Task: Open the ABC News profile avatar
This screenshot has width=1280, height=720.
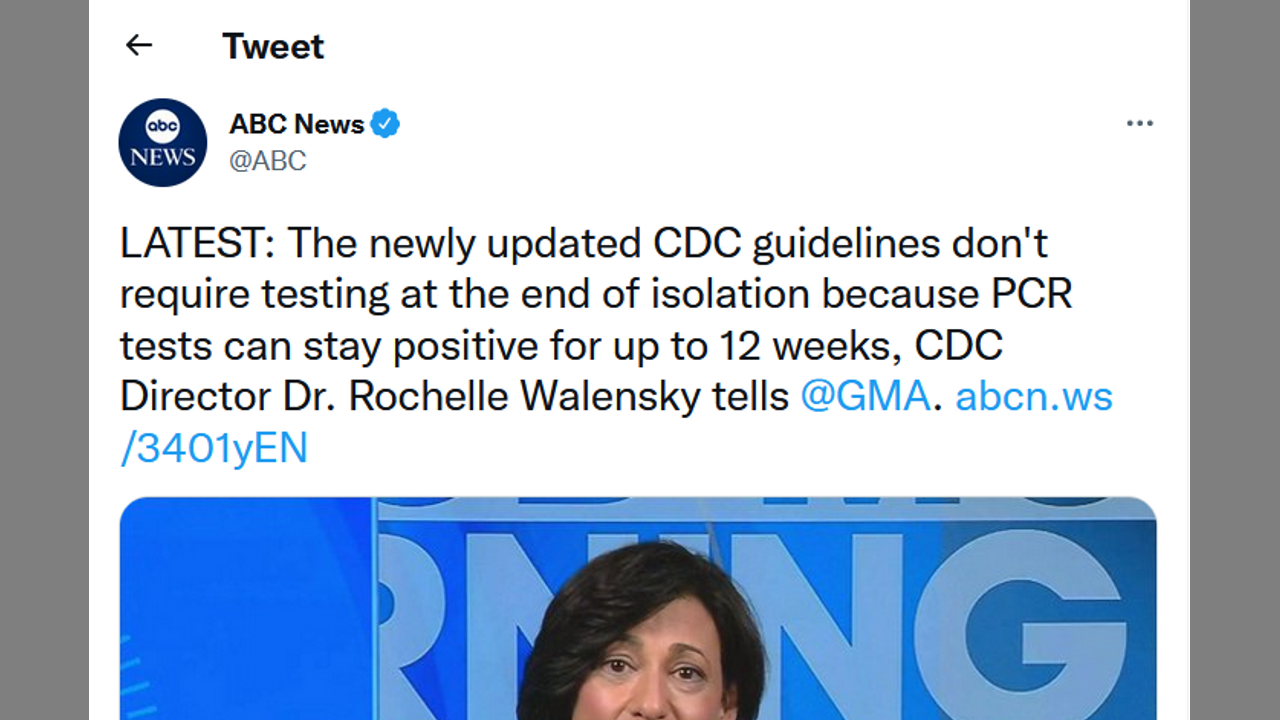Action: 162,142
